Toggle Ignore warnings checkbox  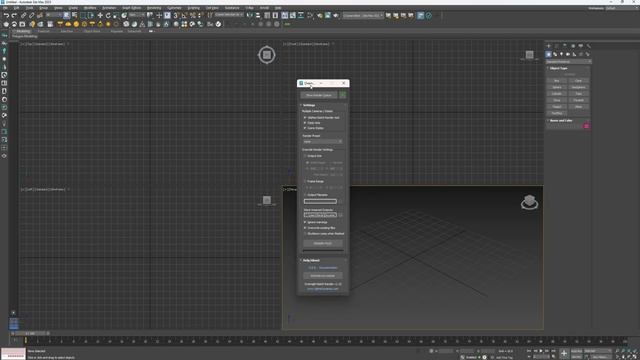tap(305, 222)
